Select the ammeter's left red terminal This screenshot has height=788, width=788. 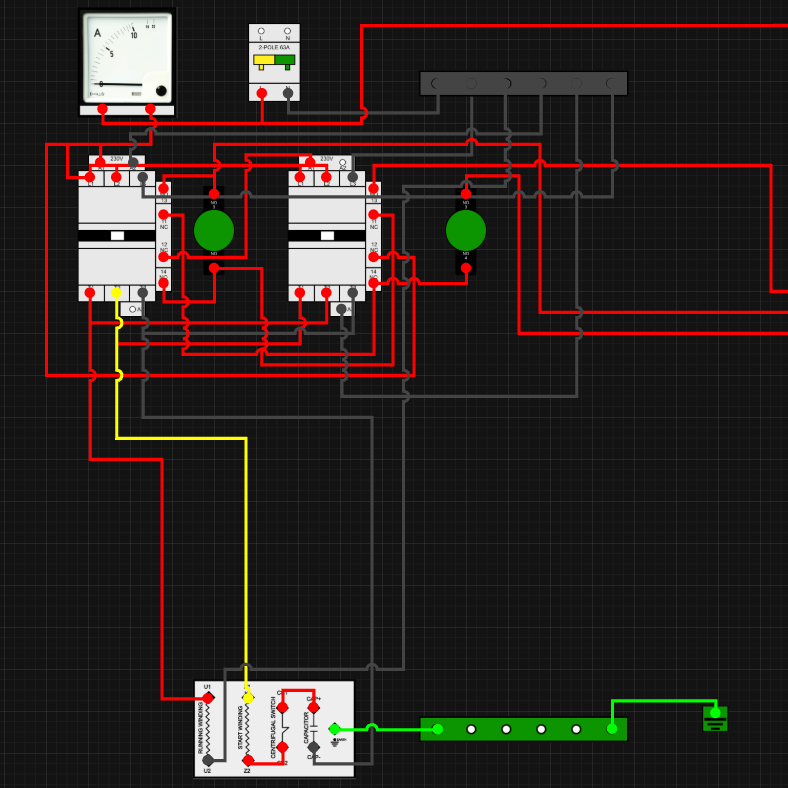pos(103,109)
